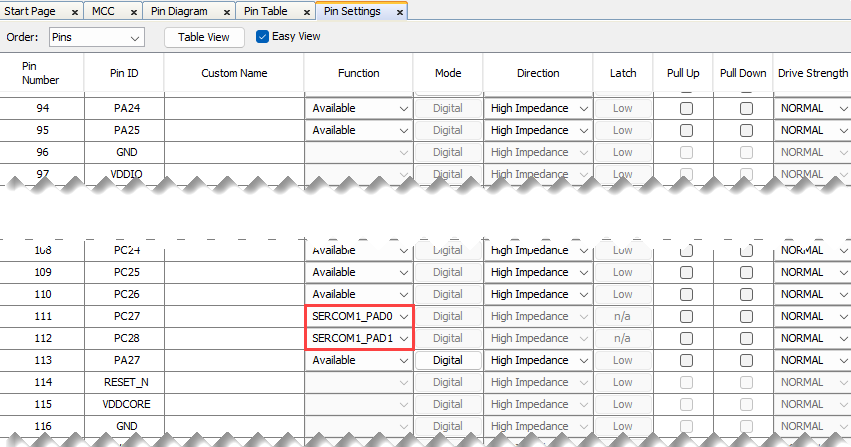Viewport: 851px width, 447px height.
Task: Switch to the Pin Table tab
Action: point(266,11)
